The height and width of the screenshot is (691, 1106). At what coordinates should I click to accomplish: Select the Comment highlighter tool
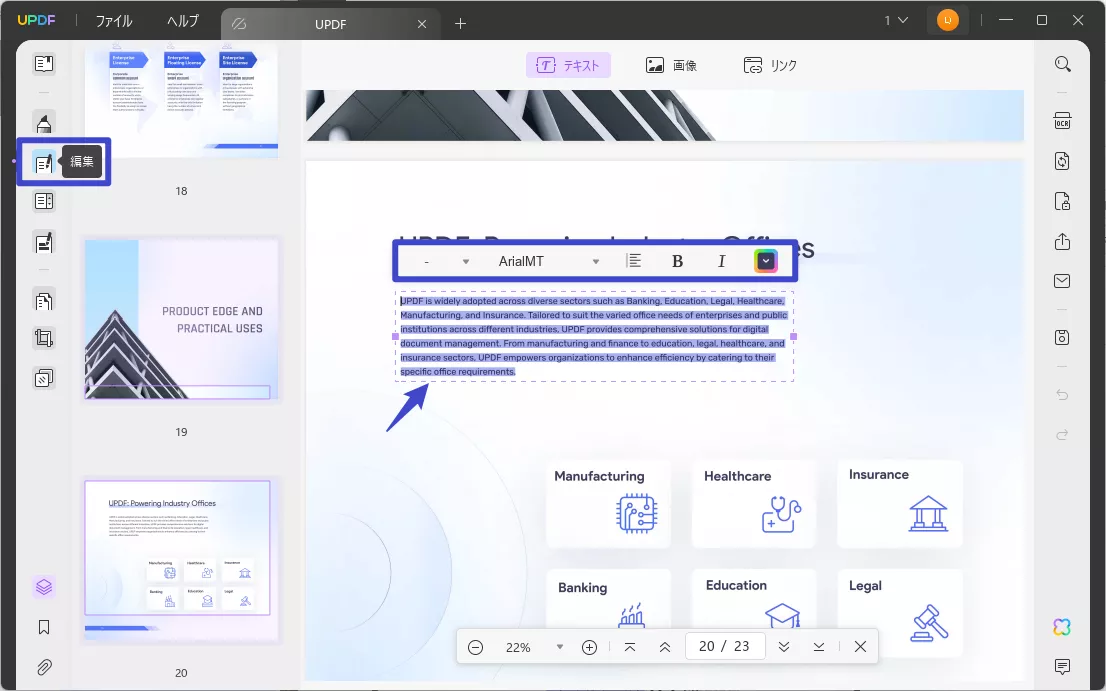44,123
